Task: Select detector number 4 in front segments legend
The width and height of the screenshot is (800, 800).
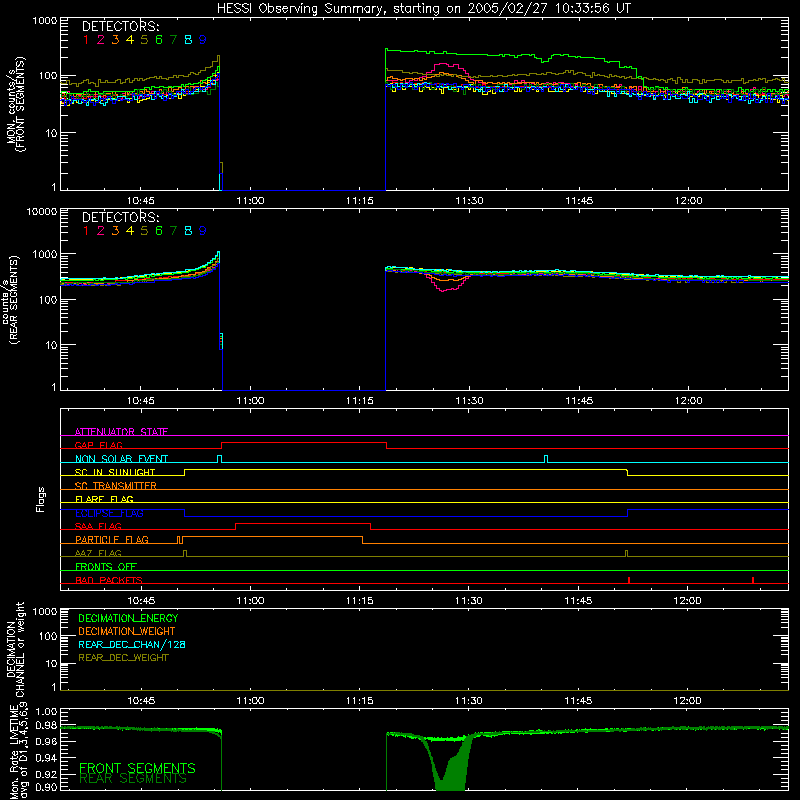Action: pos(130,40)
